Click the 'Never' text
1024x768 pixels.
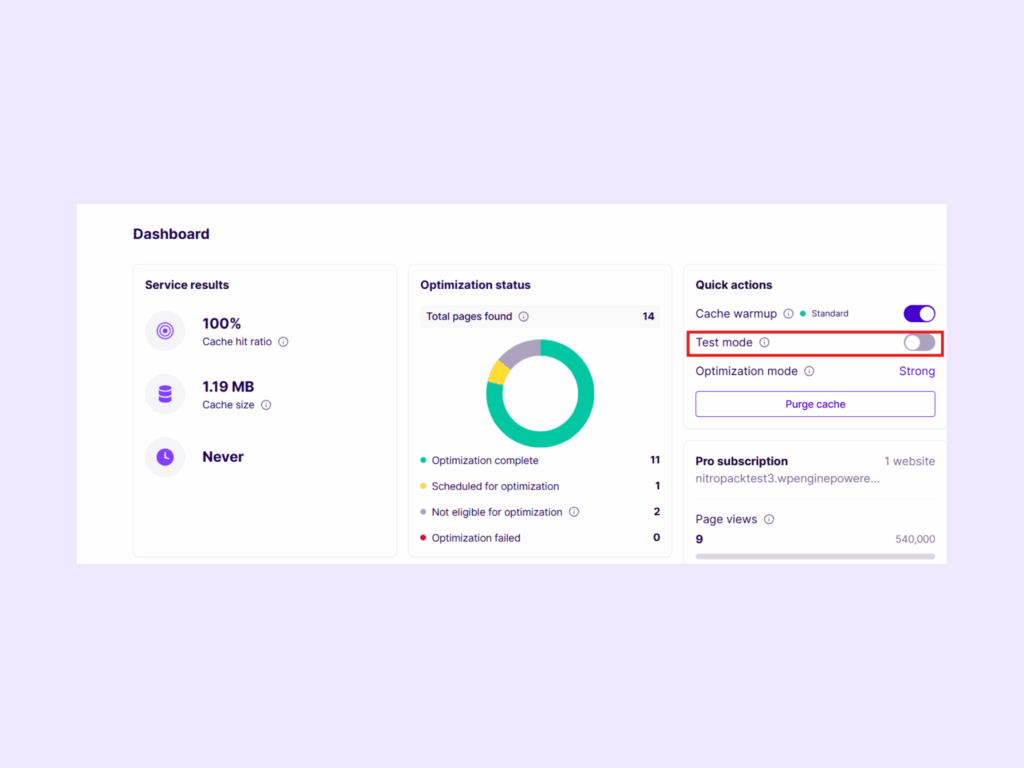coord(223,457)
